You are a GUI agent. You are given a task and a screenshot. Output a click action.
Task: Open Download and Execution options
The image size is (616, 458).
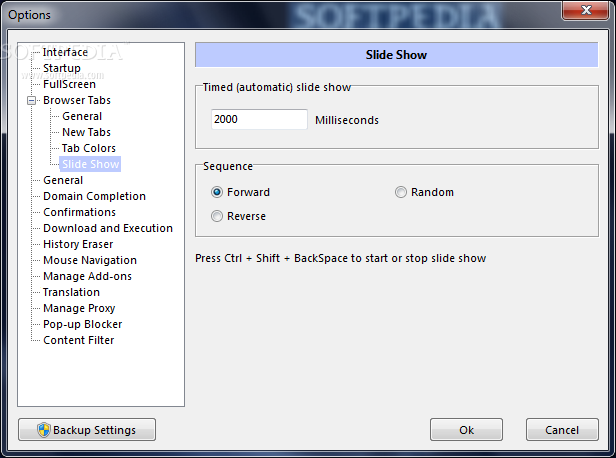click(108, 228)
